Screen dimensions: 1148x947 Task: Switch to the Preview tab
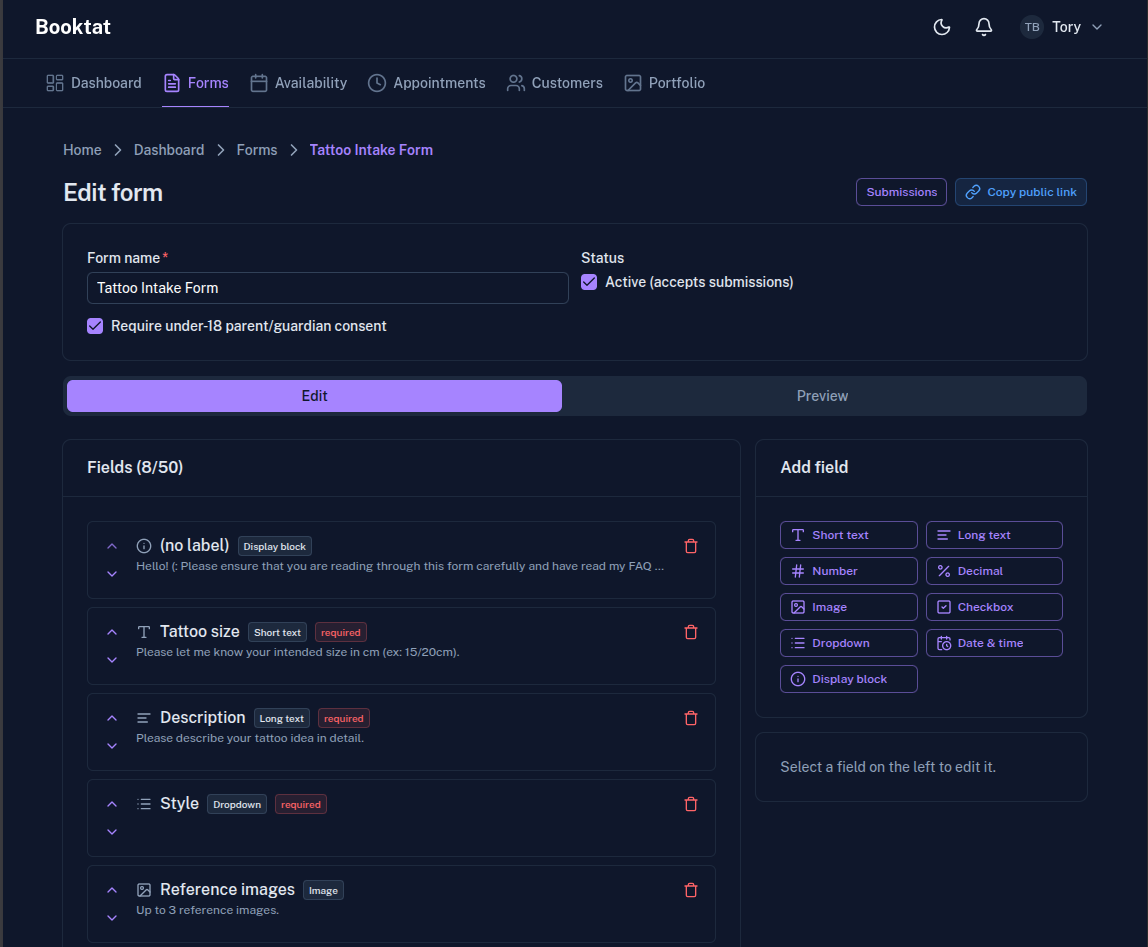(x=822, y=395)
